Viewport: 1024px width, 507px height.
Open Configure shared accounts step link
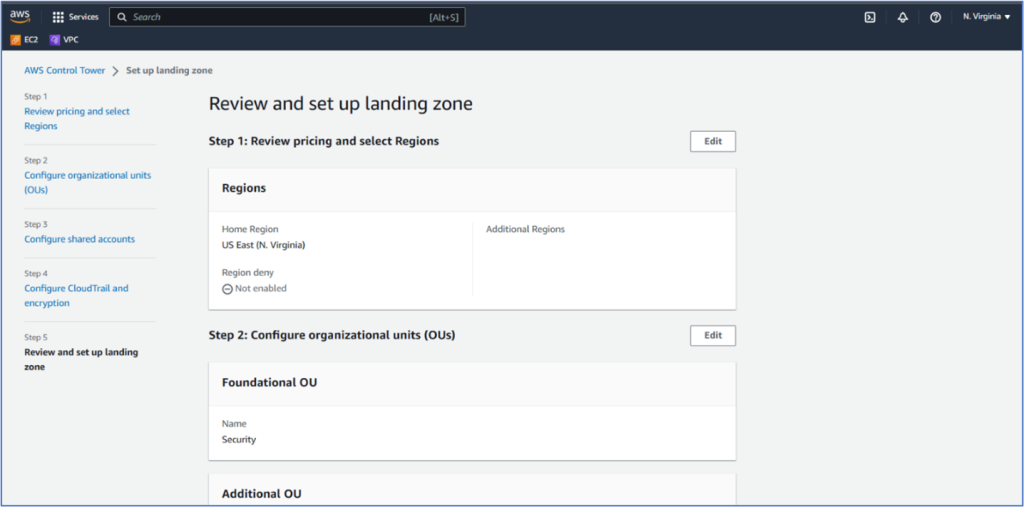[80, 239]
